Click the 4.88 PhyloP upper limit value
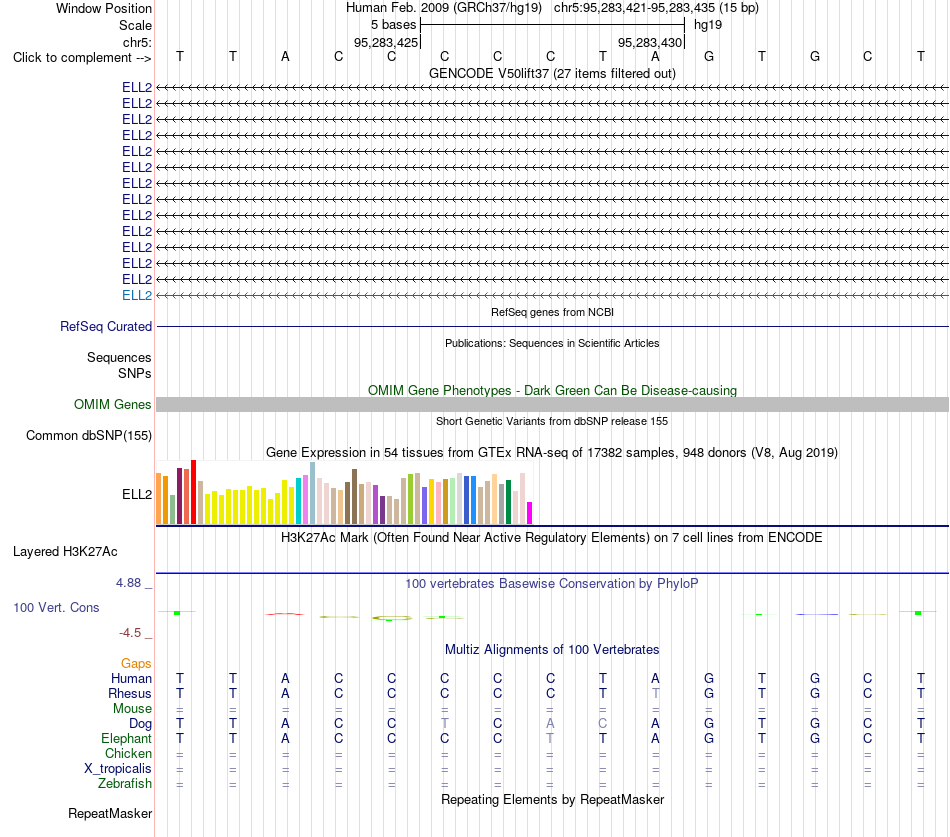 point(128,582)
